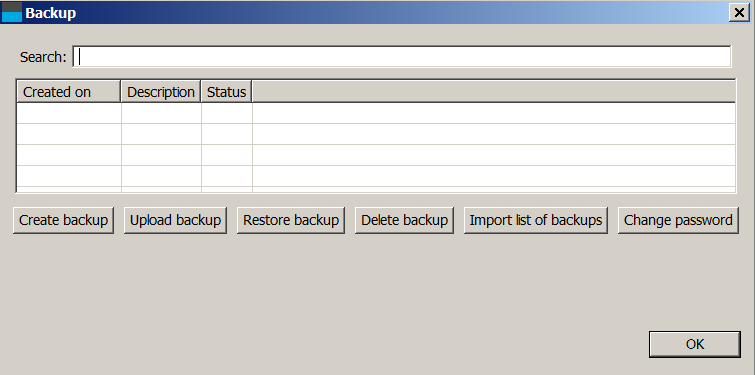Viewport: 755px width, 375px height.
Task: Confirm with the OK button
Action: [695, 344]
